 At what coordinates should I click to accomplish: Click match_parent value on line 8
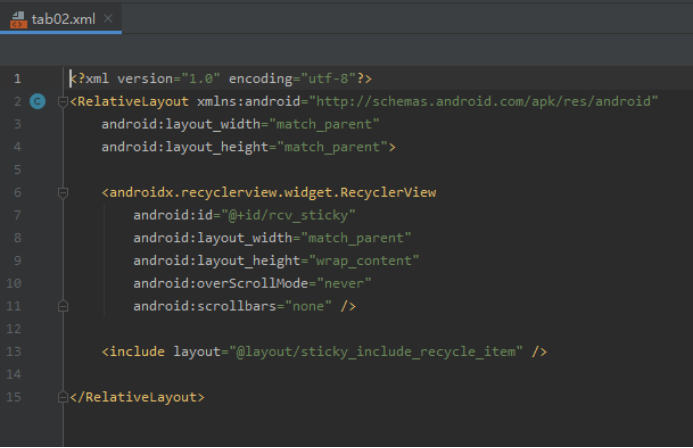(x=356, y=238)
